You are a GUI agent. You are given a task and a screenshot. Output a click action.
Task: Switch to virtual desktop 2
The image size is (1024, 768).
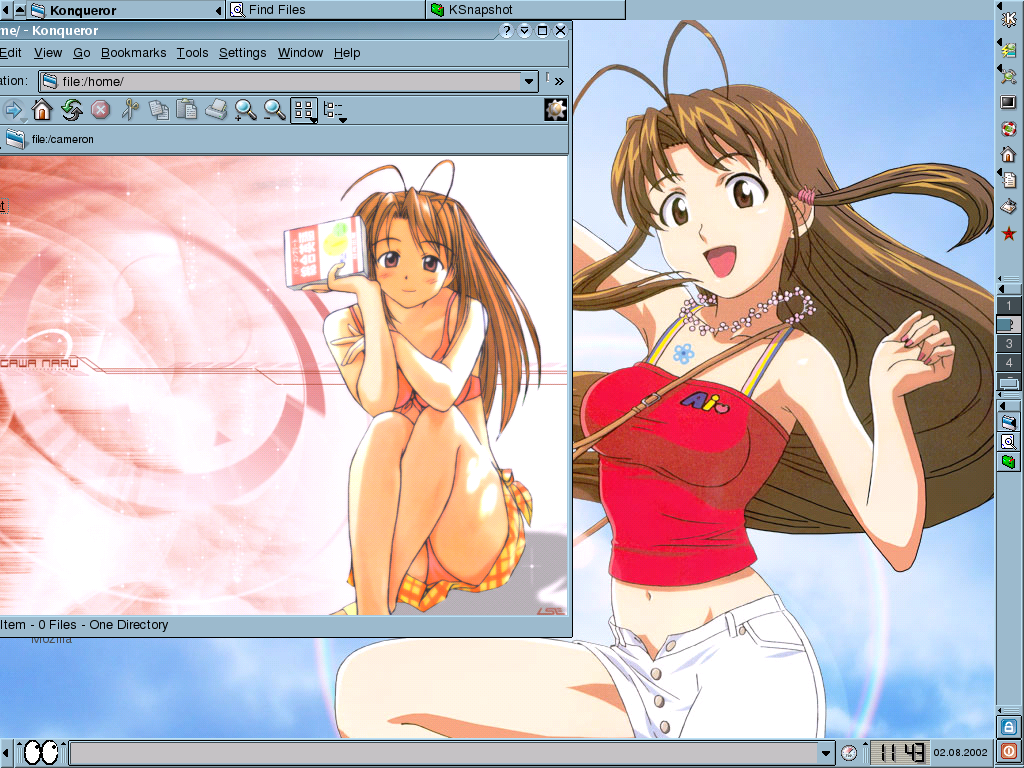click(1009, 325)
